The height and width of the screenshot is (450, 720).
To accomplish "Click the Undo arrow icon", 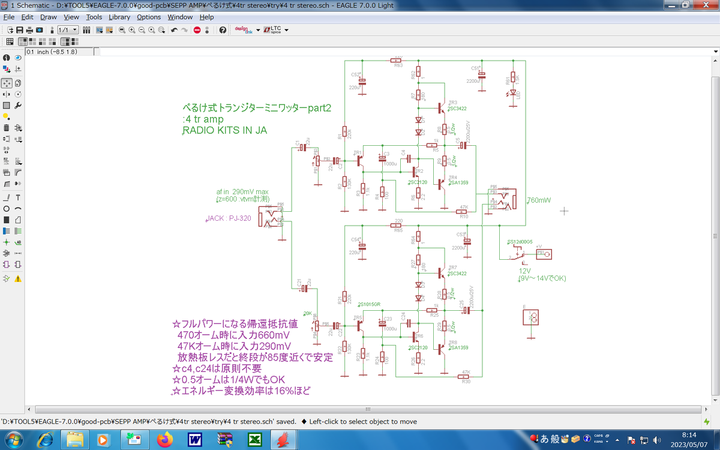I will click(x=174, y=30).
